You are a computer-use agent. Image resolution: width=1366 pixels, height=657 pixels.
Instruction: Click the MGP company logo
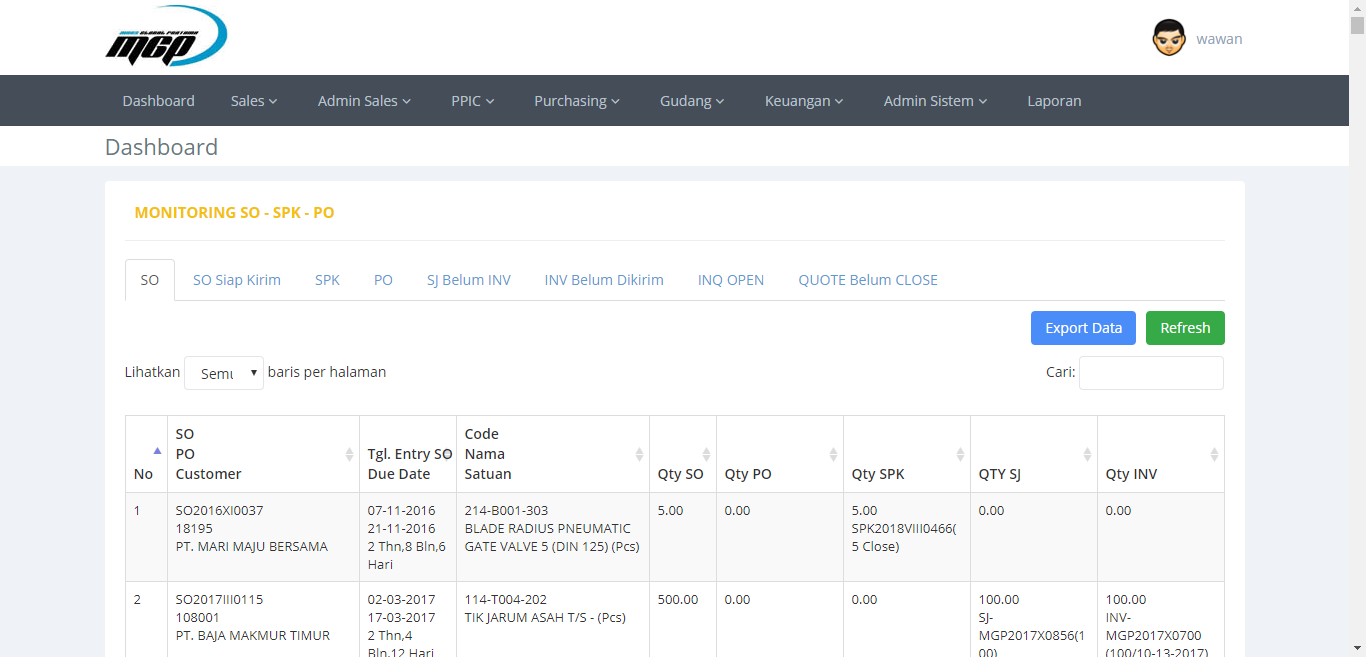click(166, 36)
